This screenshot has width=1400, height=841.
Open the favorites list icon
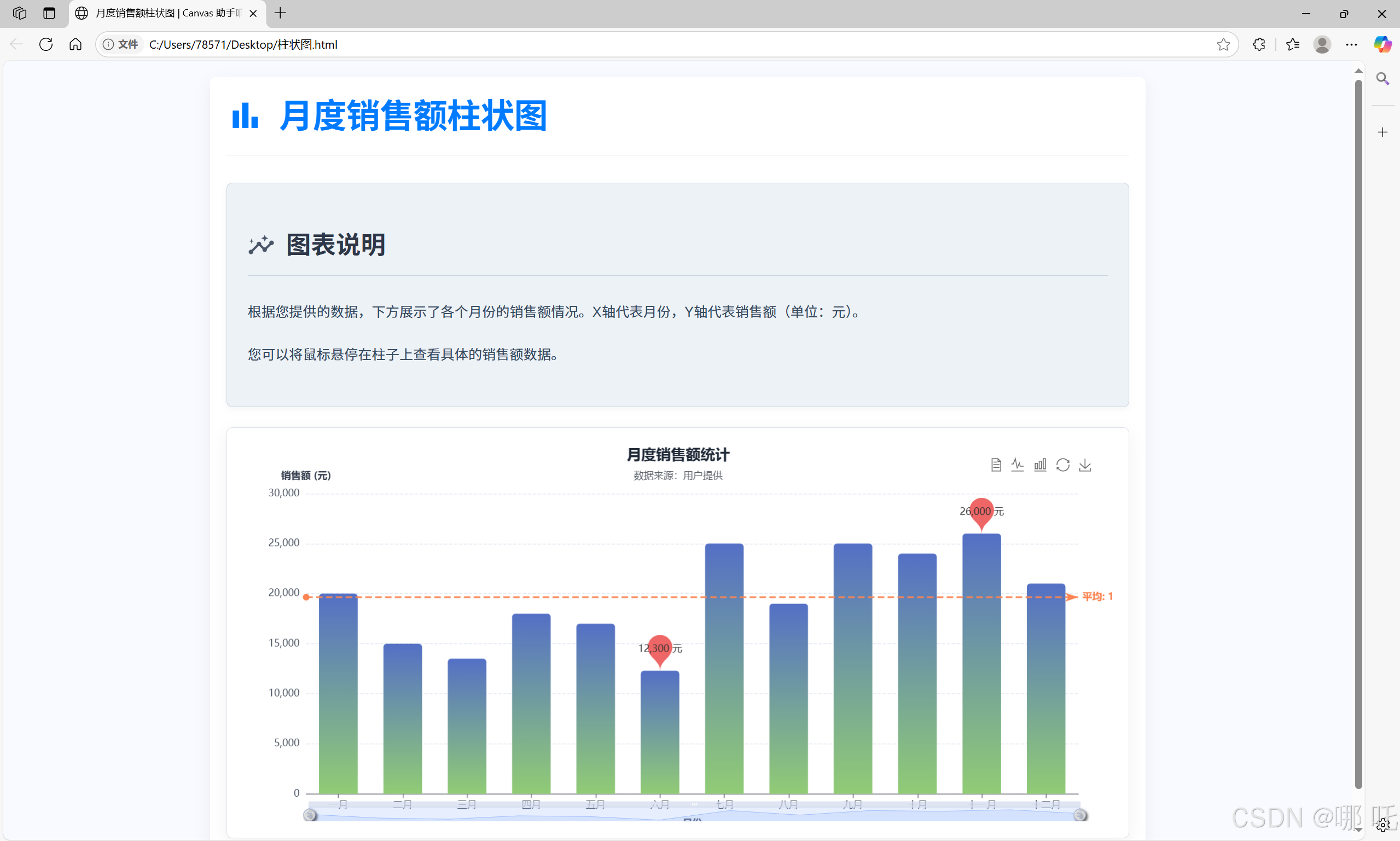pyautogui.click(x=1292, y=44)
